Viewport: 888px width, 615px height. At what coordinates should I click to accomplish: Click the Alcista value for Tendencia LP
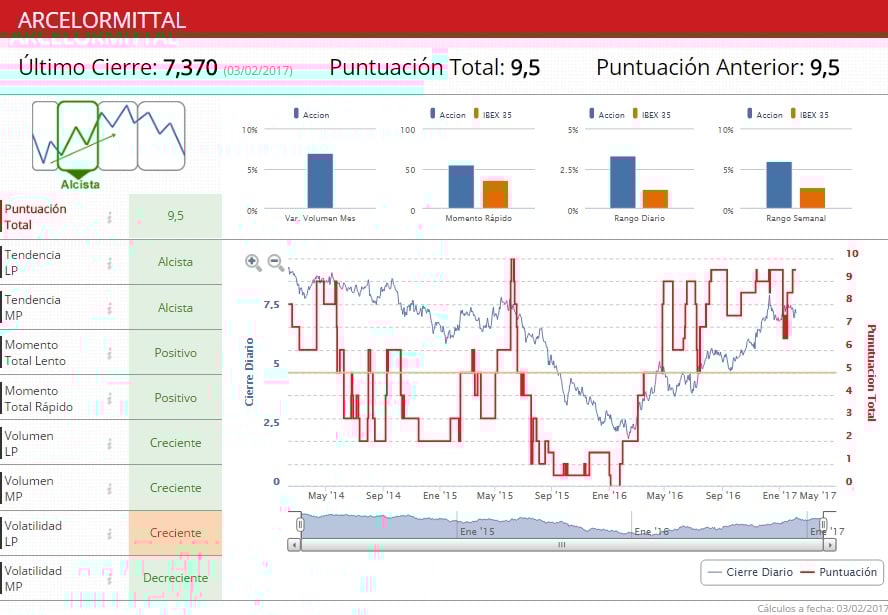click(176, 262)
